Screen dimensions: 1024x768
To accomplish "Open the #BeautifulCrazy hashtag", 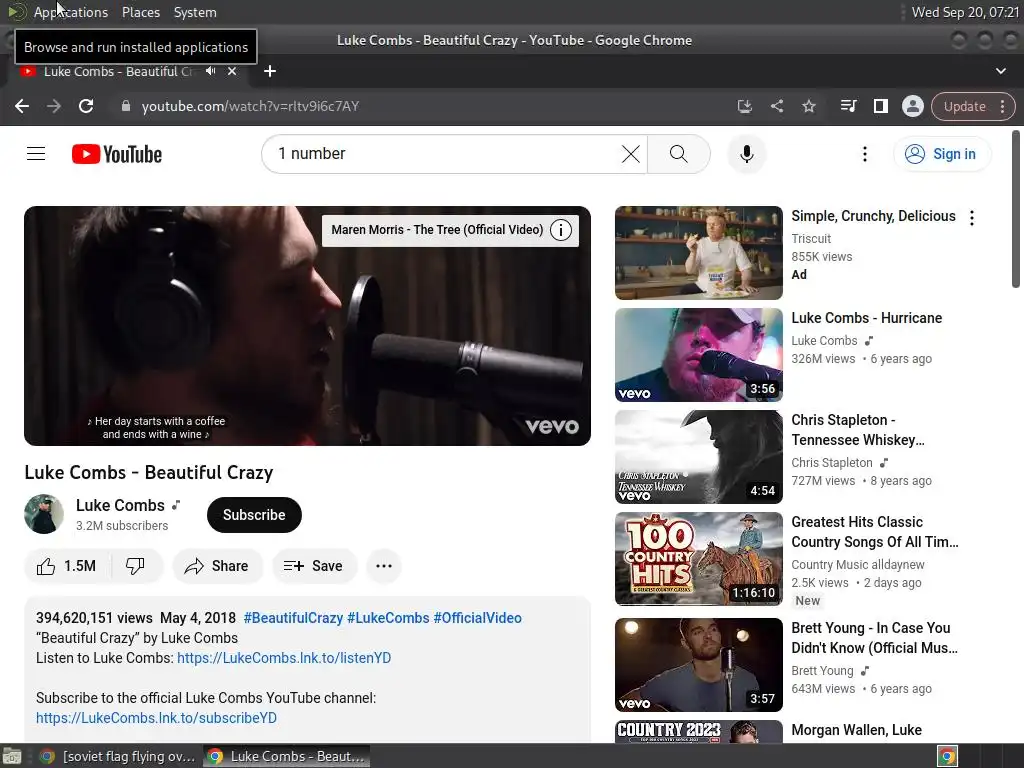I will [293, 618].
